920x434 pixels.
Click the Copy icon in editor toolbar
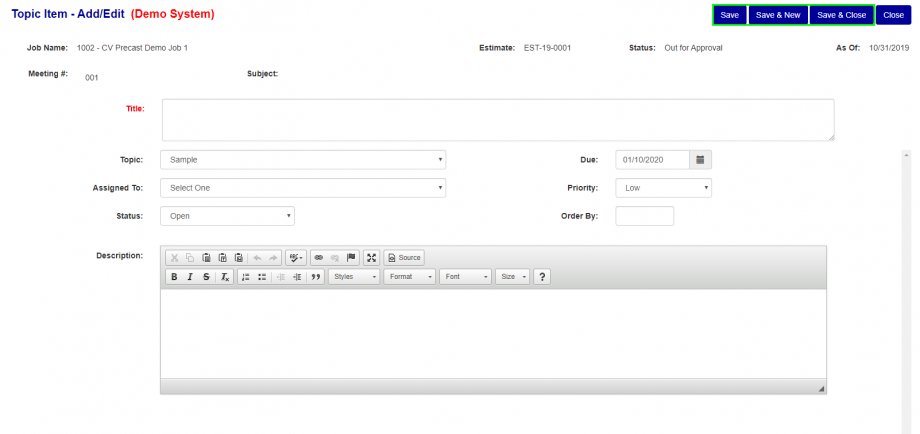(190, 257)
